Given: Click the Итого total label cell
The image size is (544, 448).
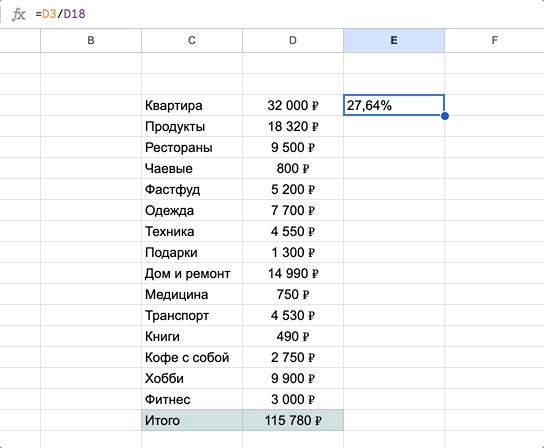Looking at the screenshot, I should point(192,420).
